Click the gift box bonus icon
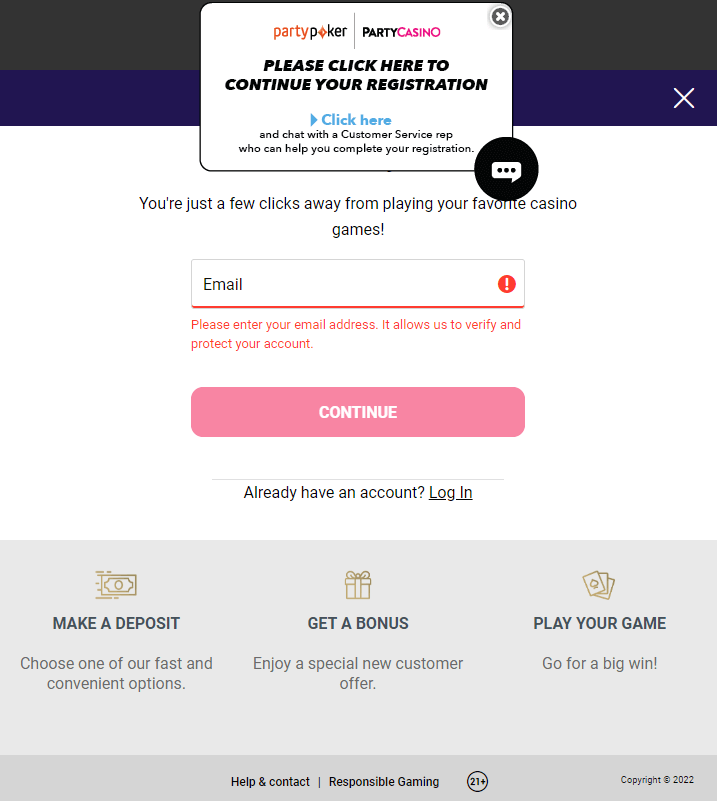Viewport: 717px width, 801px height. (358, 584)
